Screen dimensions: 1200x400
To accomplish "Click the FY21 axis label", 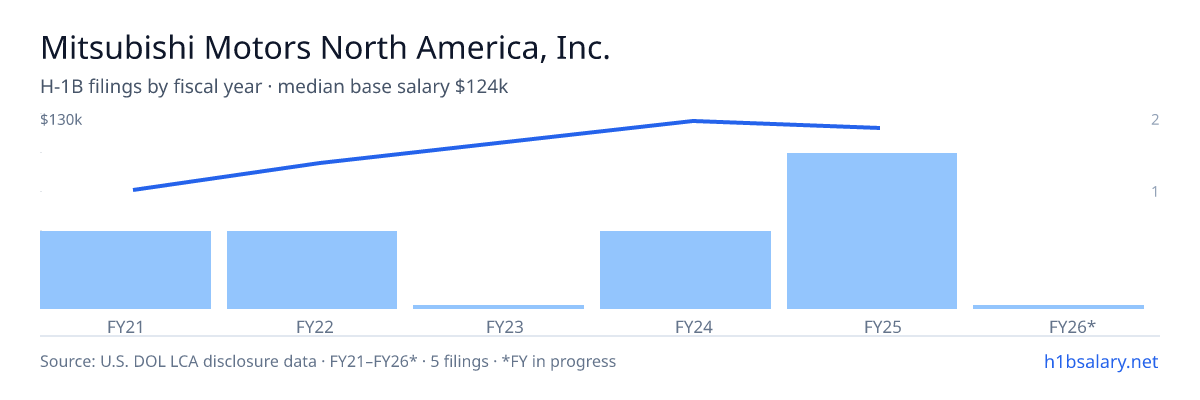I will 125,326.
